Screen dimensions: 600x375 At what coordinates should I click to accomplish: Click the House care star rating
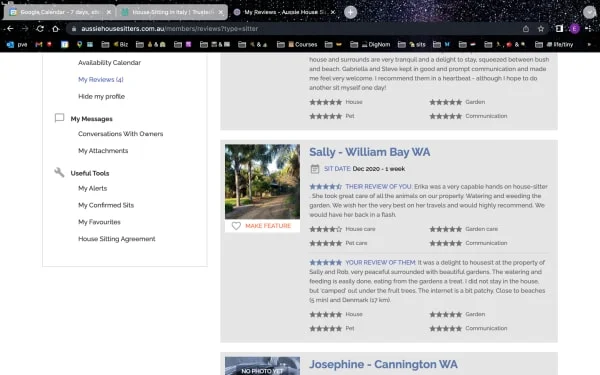click(325, 229)
